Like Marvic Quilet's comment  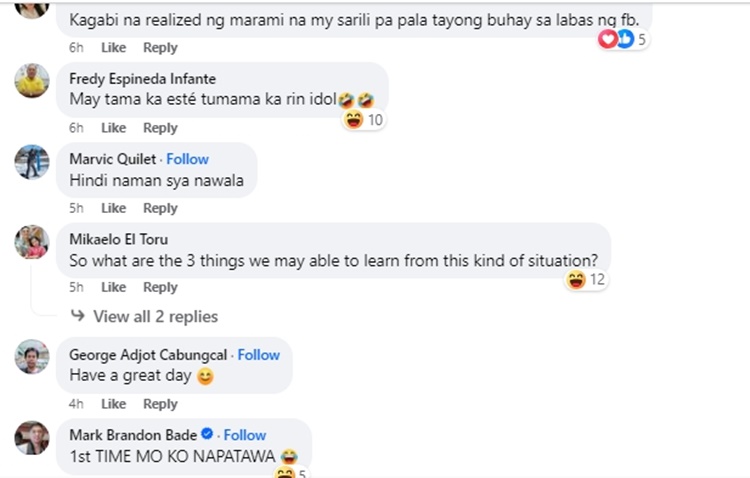point(113,208)
